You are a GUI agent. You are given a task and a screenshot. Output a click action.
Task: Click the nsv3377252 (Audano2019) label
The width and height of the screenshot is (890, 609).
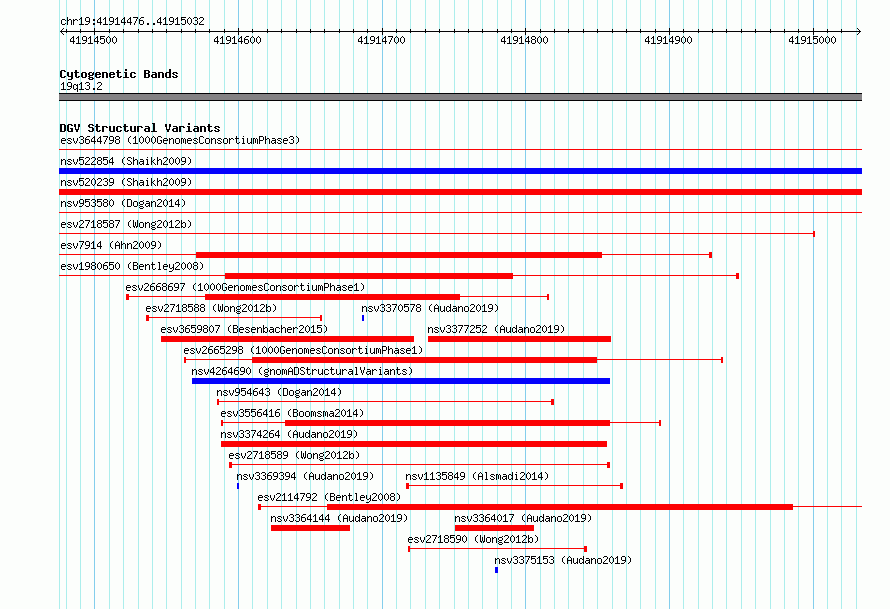[x=496, y=329]
